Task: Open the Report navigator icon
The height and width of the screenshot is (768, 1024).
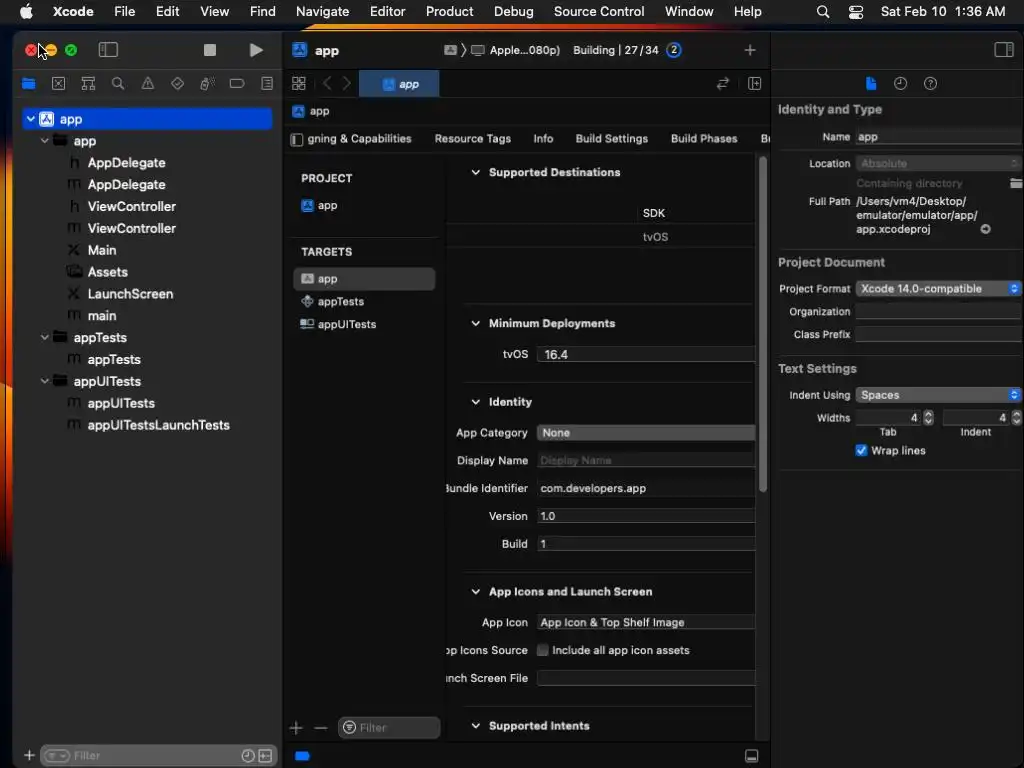Action: point(266,84)
